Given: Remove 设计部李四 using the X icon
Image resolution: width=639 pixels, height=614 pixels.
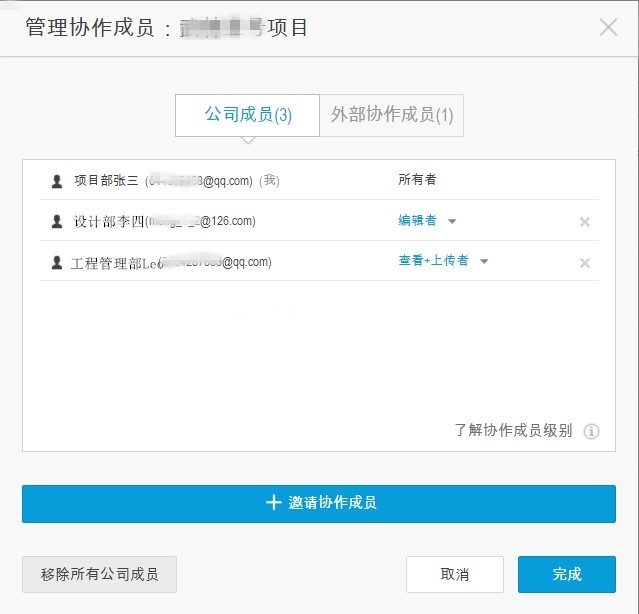Looking at the screenshot, I should coord(585,222).
